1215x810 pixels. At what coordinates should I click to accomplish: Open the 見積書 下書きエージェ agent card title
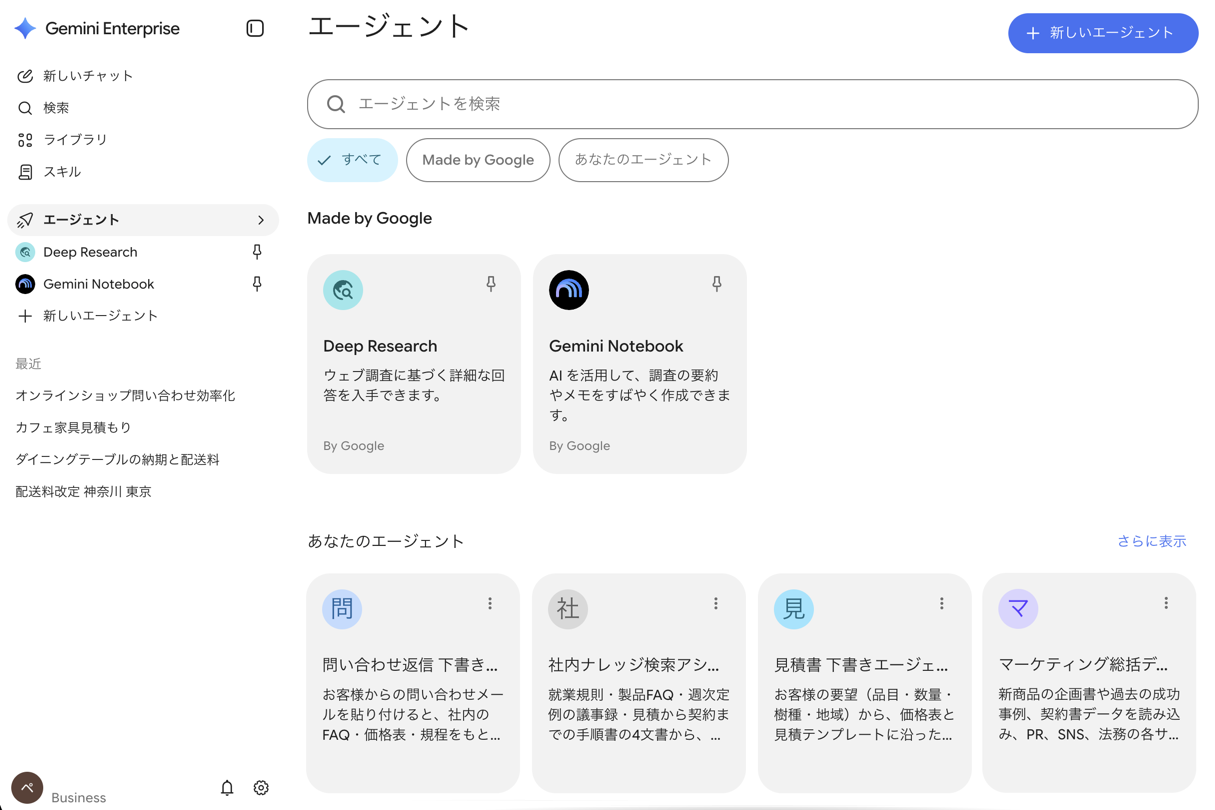[x=861, y=664]
